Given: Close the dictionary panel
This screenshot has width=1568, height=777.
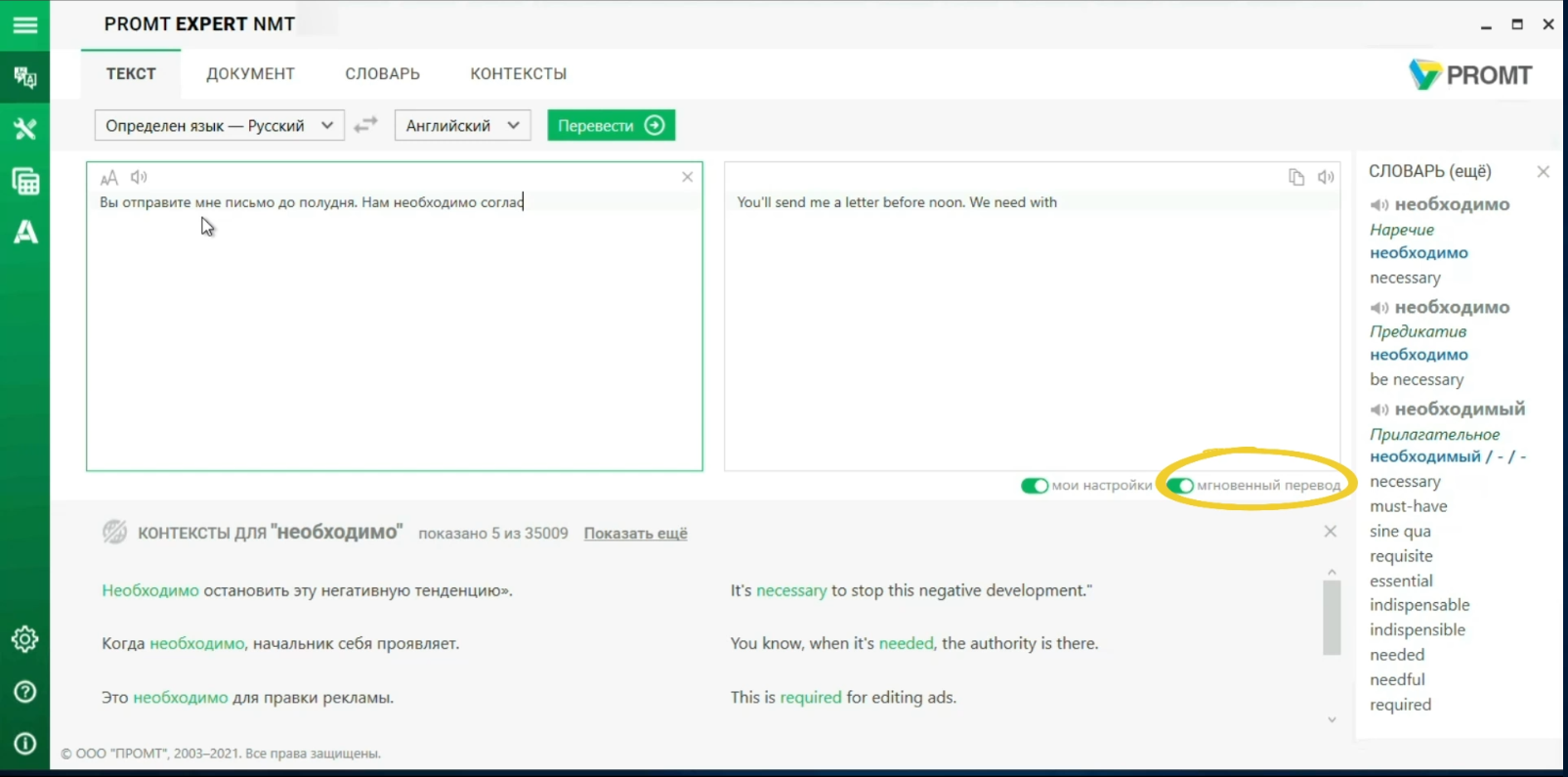Looking at the screenshot, I should point(1544,172).
